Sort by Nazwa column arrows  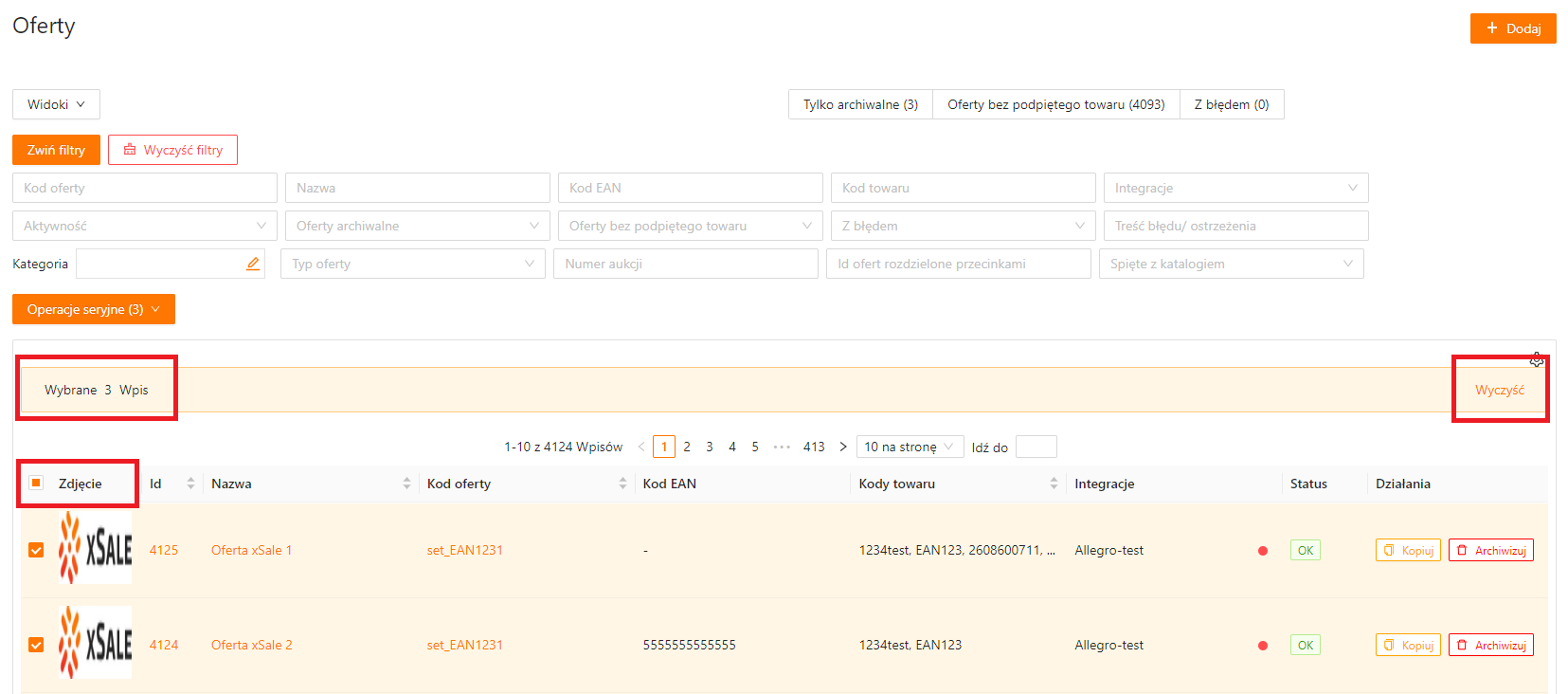click(406, 484)
